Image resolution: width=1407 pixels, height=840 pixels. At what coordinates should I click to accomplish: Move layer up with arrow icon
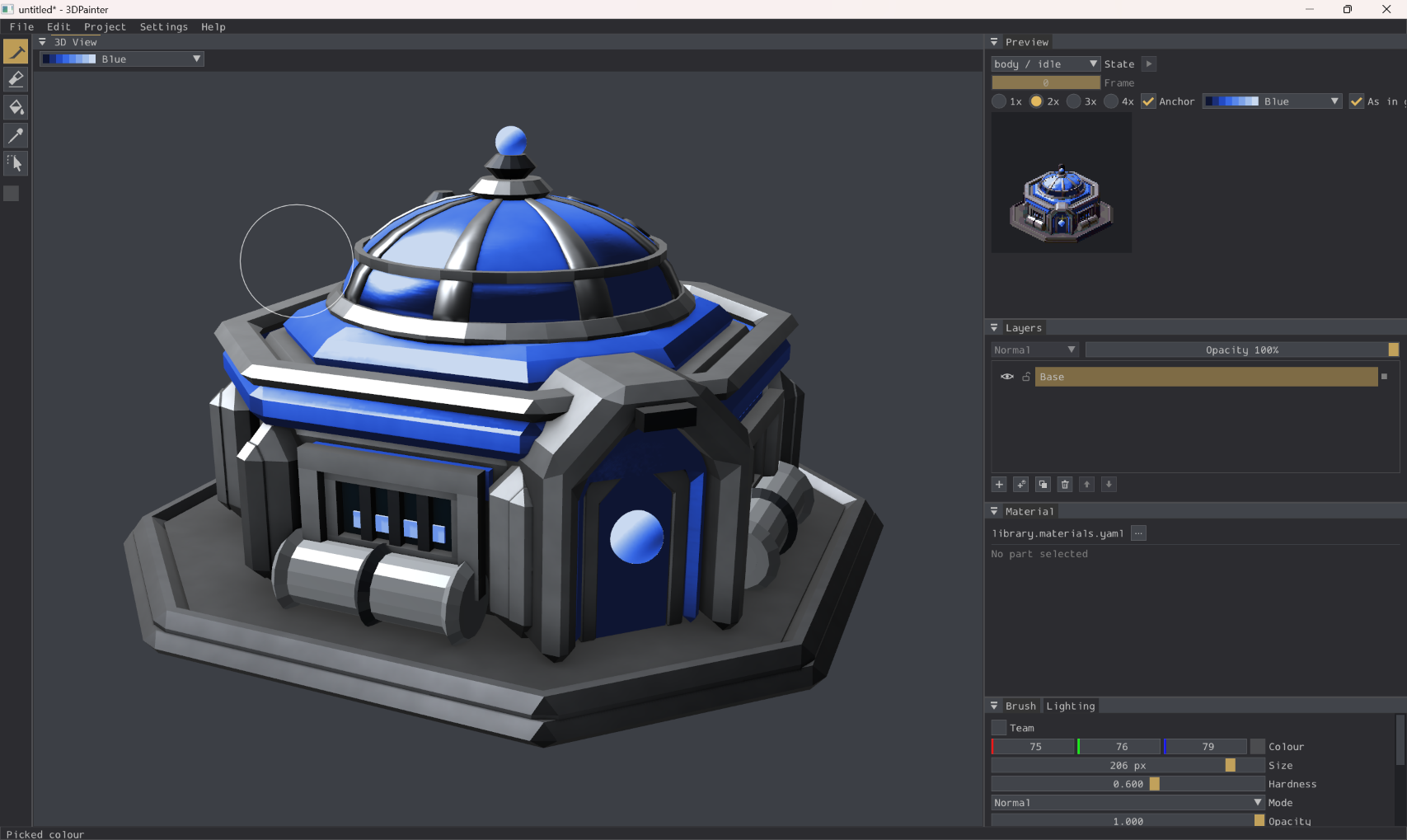(x=1087, y=485)
